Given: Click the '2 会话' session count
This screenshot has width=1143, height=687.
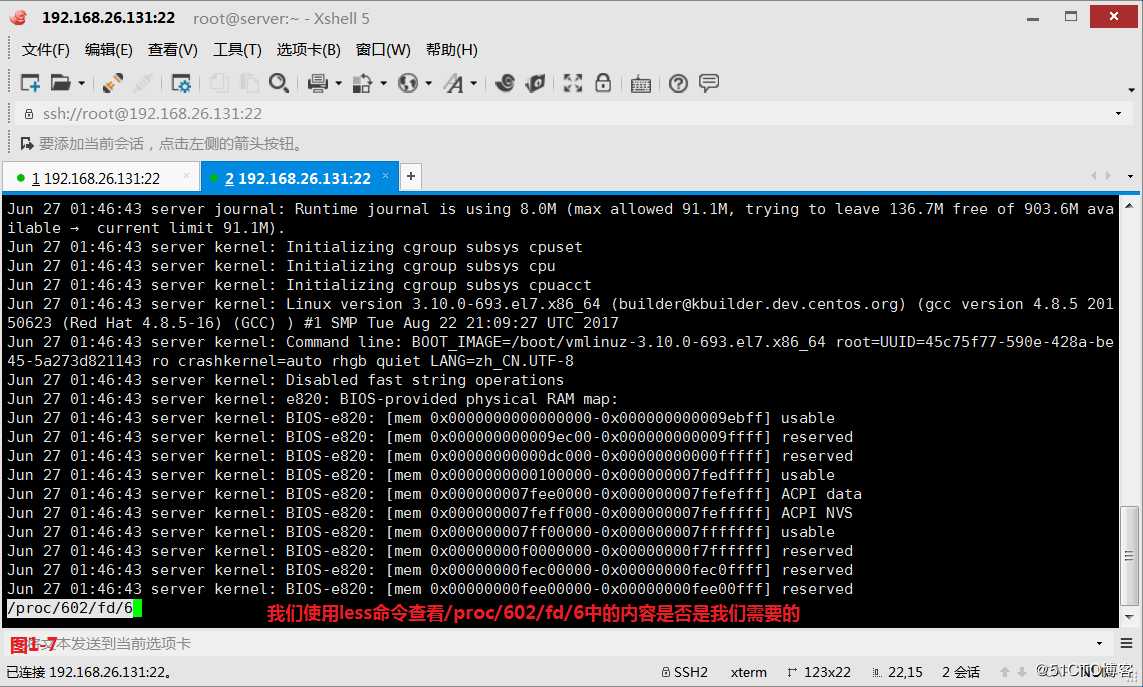Looking at the screenshot, I should tap(961, 672).
